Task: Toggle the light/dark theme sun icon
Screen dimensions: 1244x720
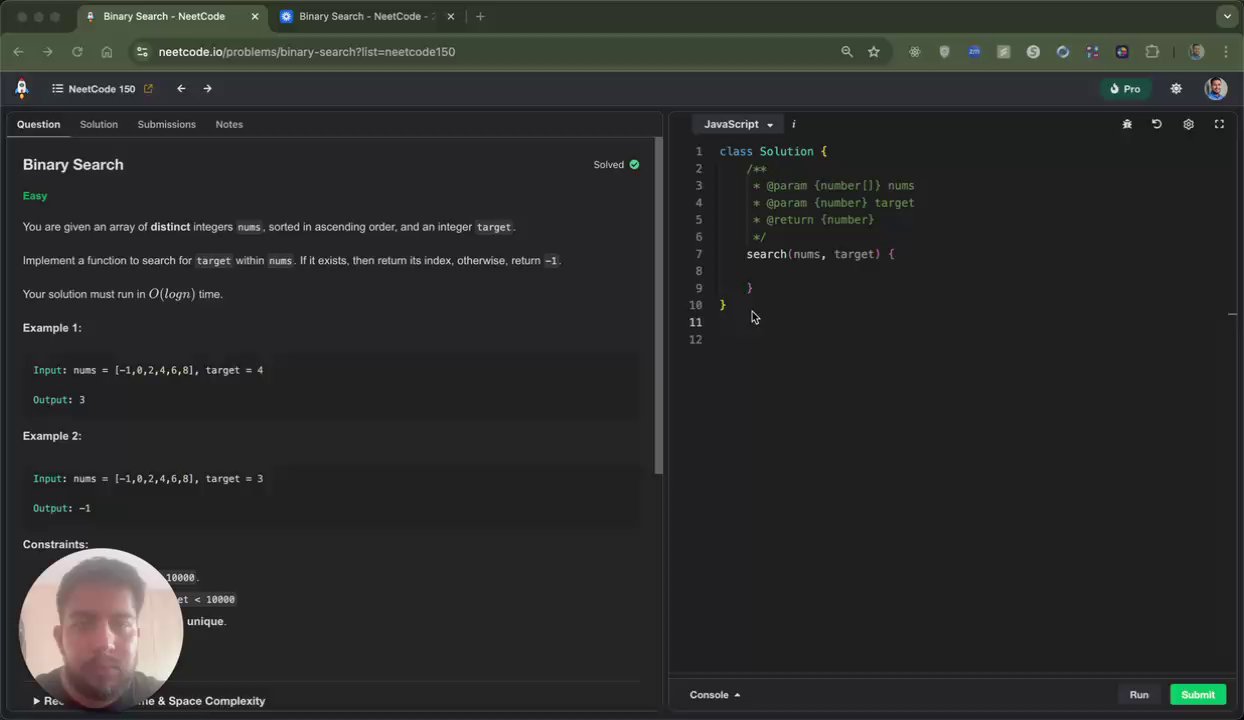Action: (x=1176, y=89)
